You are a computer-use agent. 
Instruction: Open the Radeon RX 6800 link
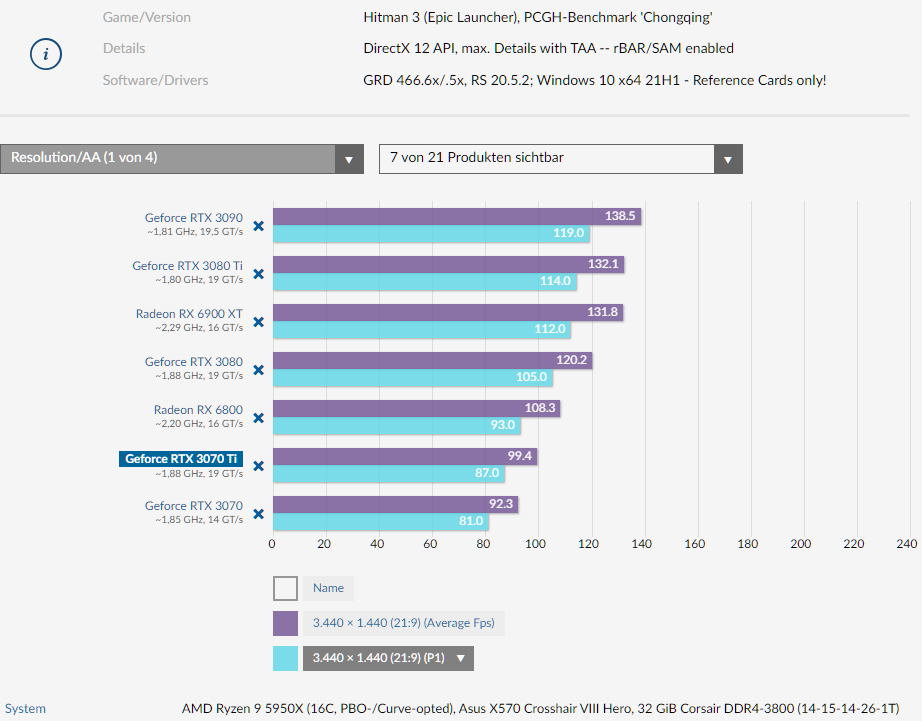coord(198,410)
